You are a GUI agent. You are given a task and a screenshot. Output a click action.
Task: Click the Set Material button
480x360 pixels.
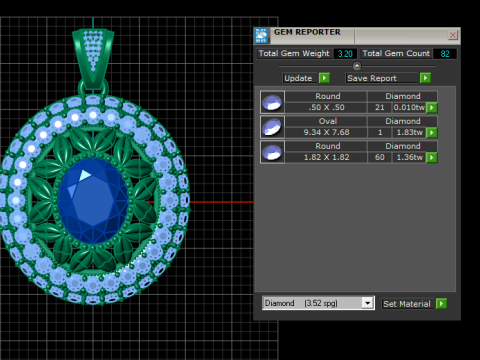[407, 304]
